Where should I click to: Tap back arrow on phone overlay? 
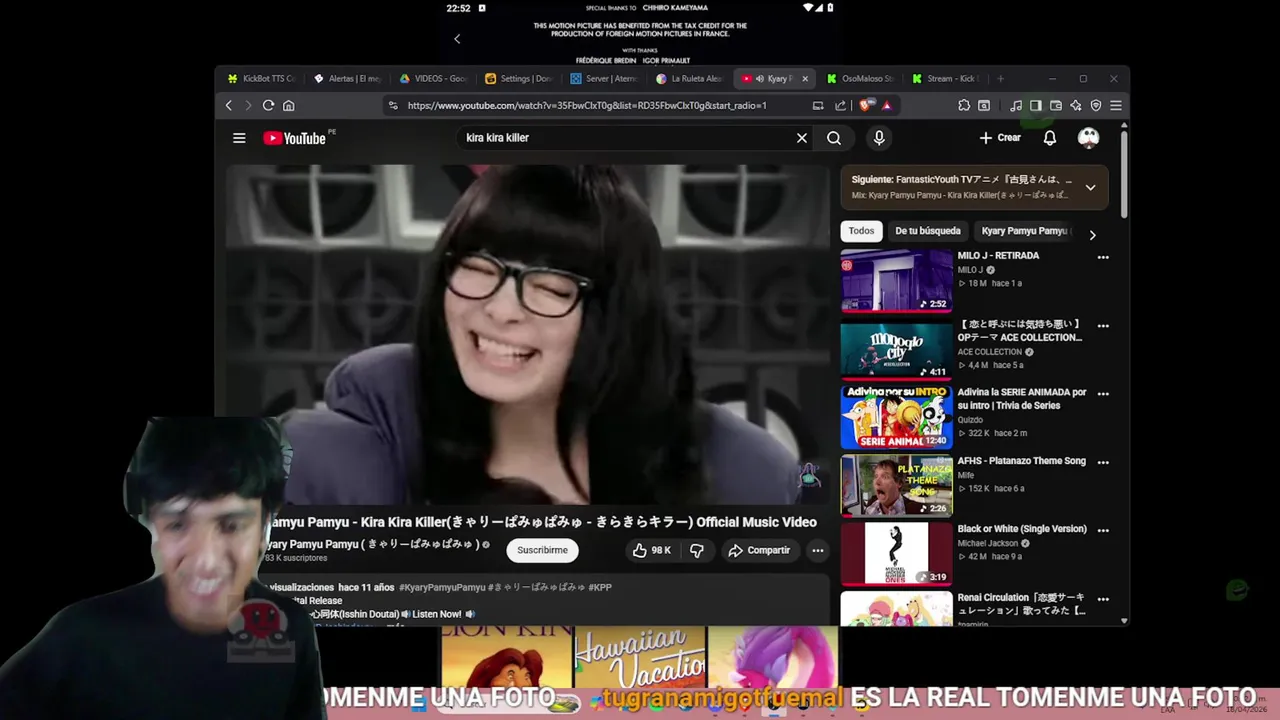click(457, 39)
